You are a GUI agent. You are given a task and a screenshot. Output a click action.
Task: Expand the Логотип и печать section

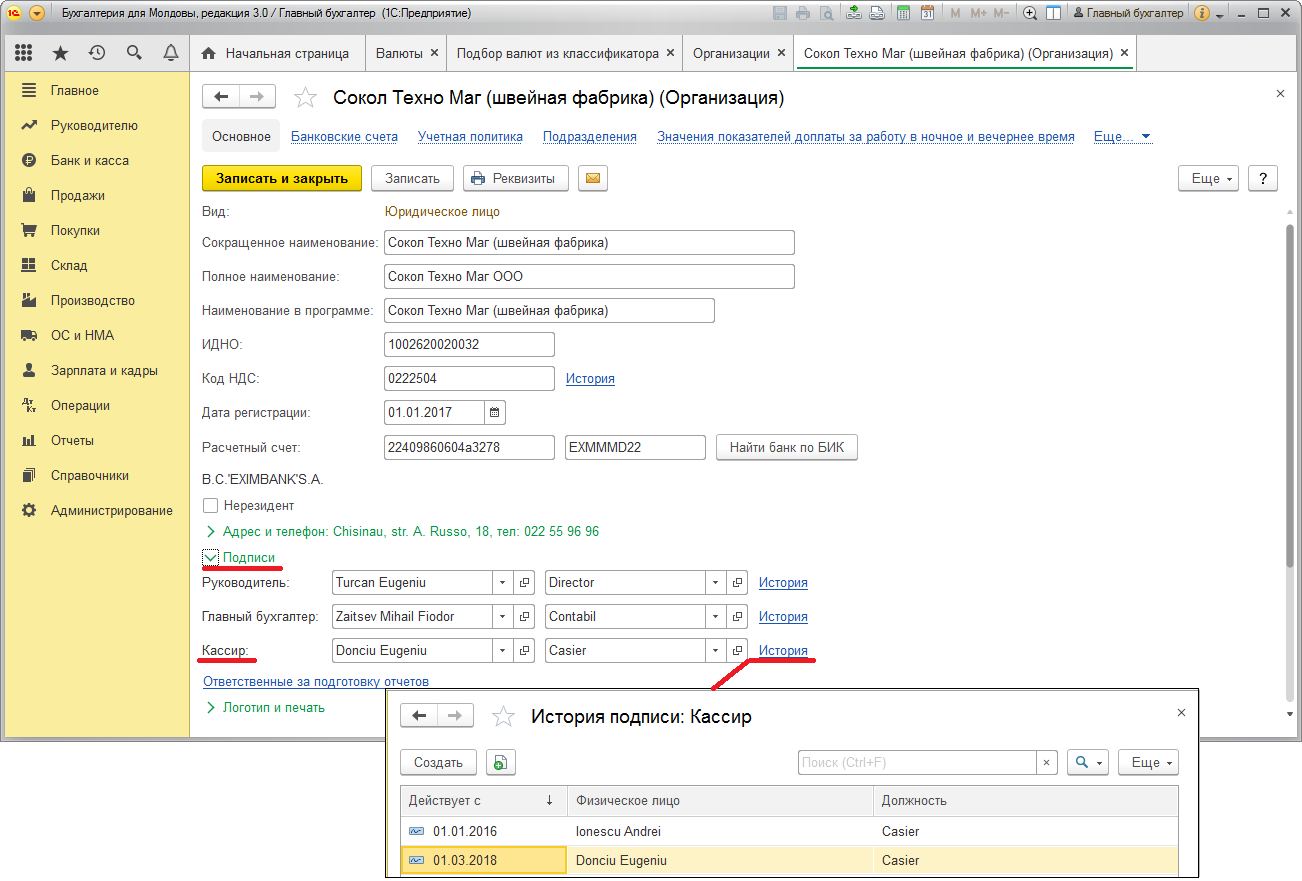210,707
